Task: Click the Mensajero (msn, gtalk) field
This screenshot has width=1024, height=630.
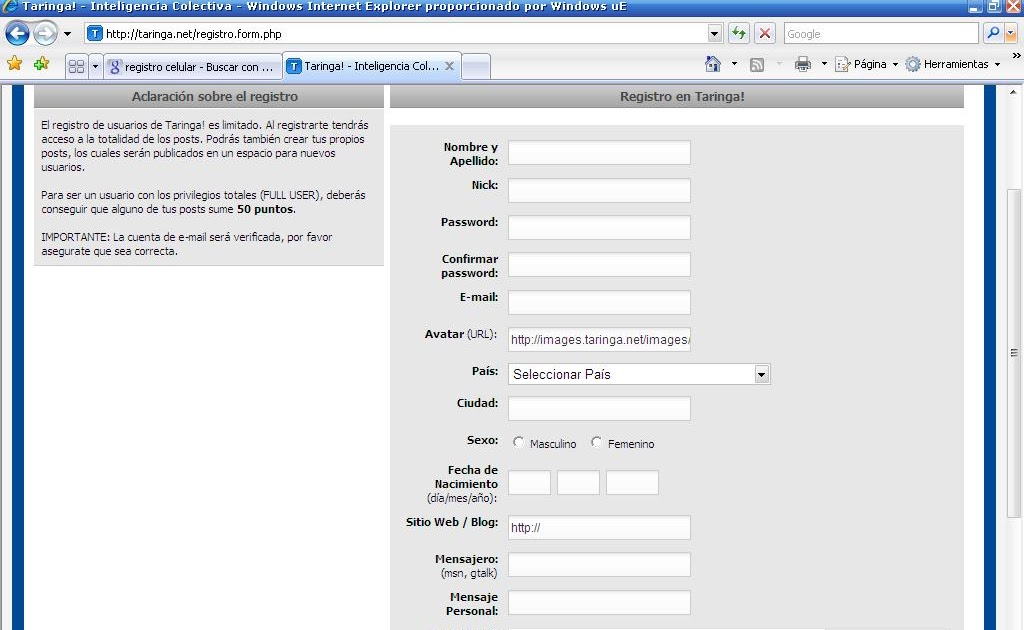Action: pos(599,565)
